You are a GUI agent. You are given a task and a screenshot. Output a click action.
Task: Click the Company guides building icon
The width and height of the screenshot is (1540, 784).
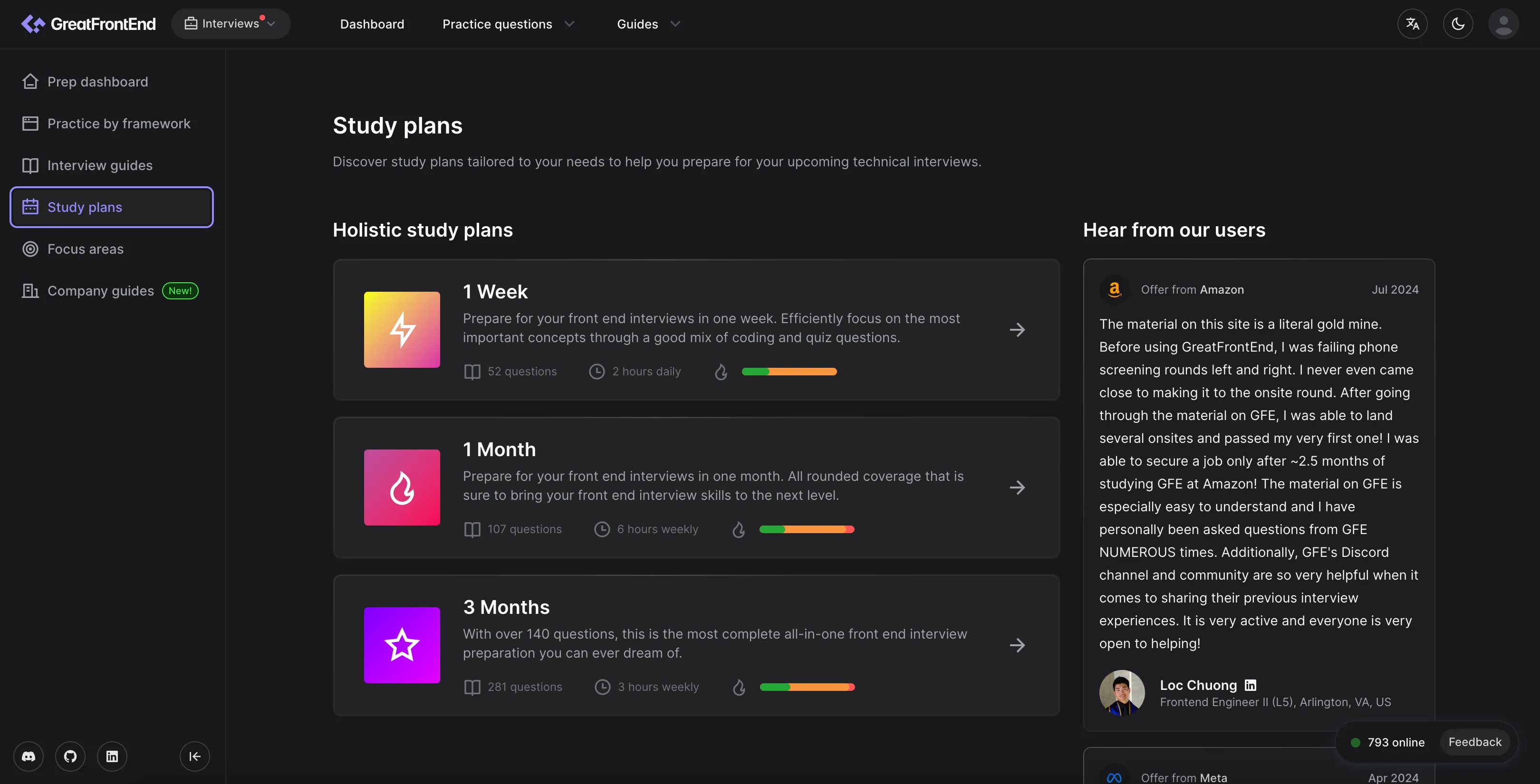point(30,291)
